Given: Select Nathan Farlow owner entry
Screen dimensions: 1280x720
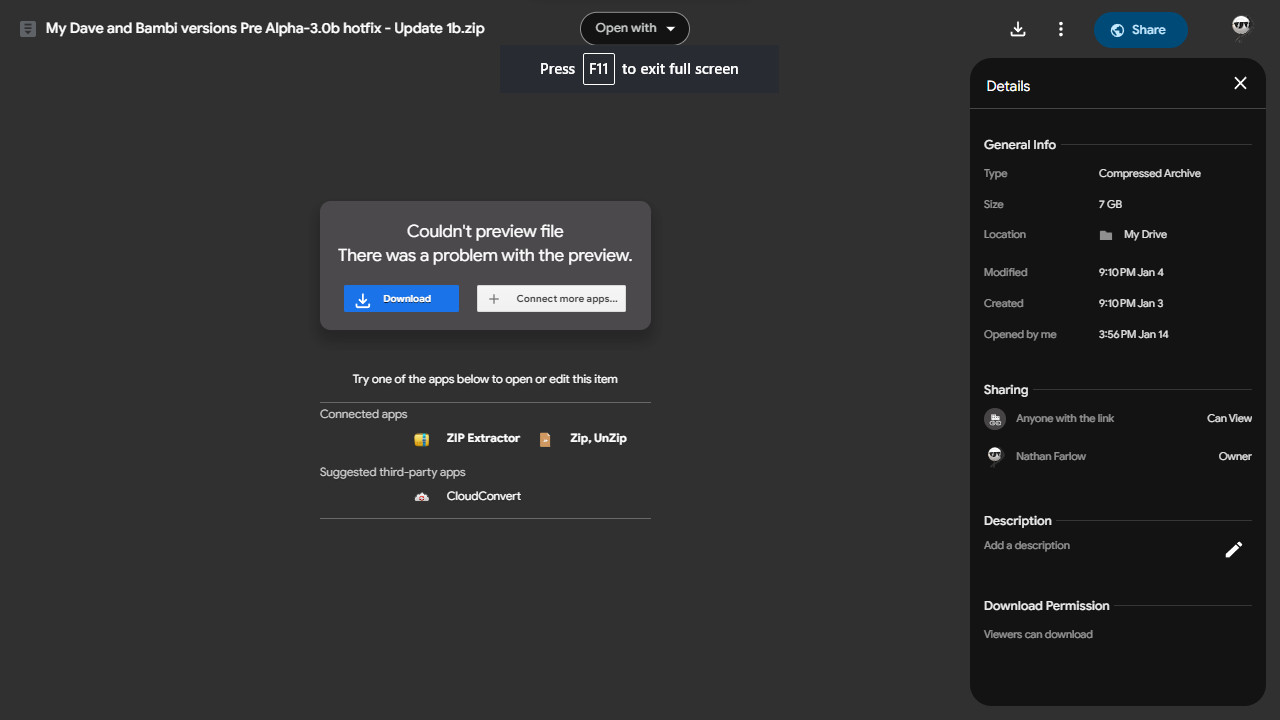Looking at the screenshot, I should click(1050, 457).
